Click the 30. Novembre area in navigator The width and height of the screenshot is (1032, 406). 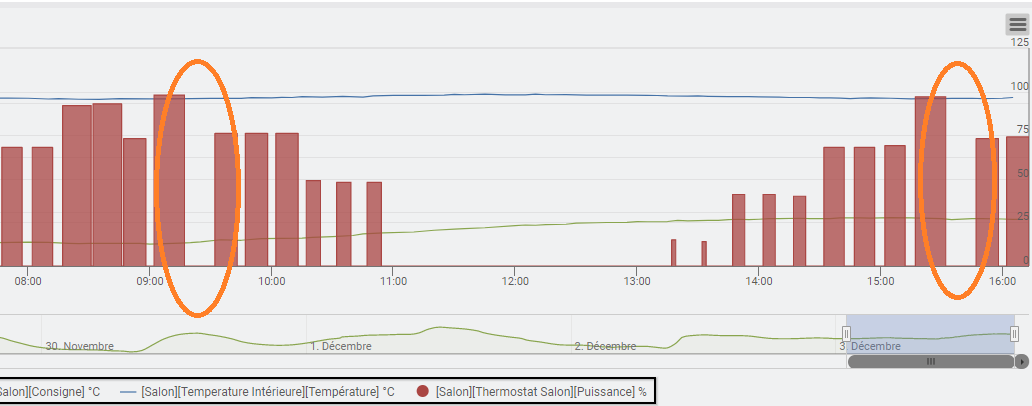click(79, 346)
